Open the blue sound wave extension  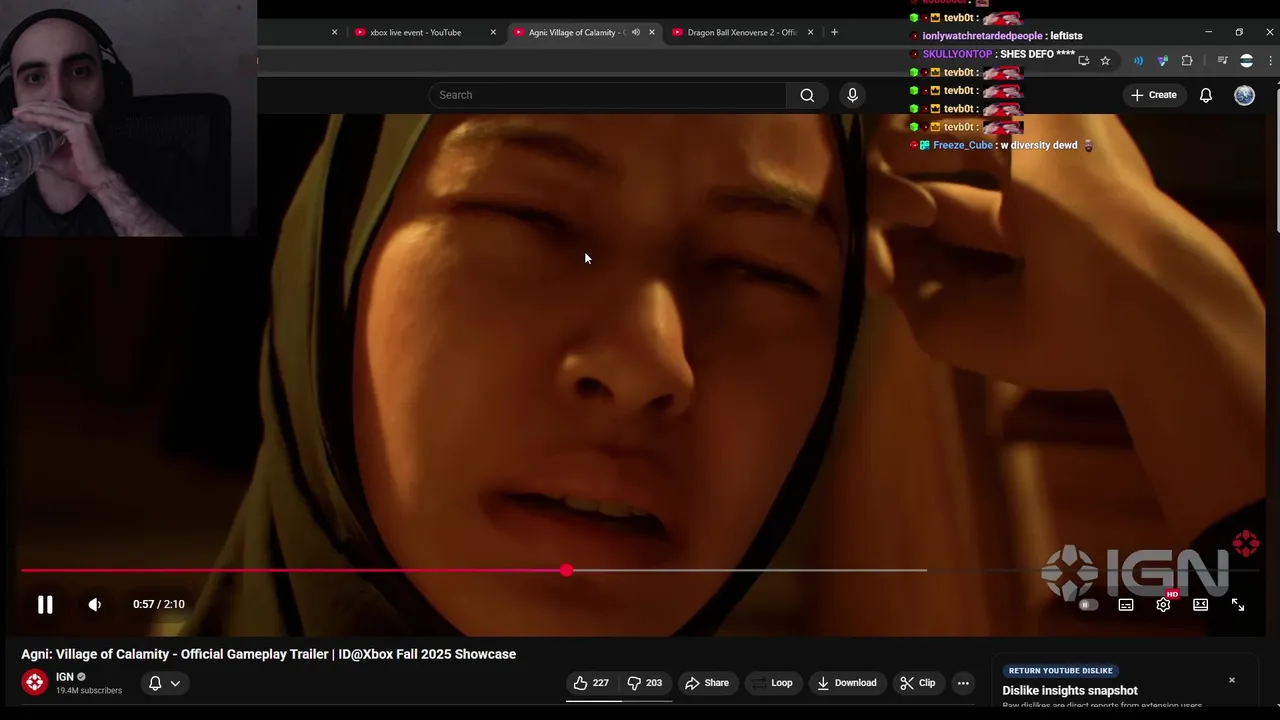point(1138,61)
